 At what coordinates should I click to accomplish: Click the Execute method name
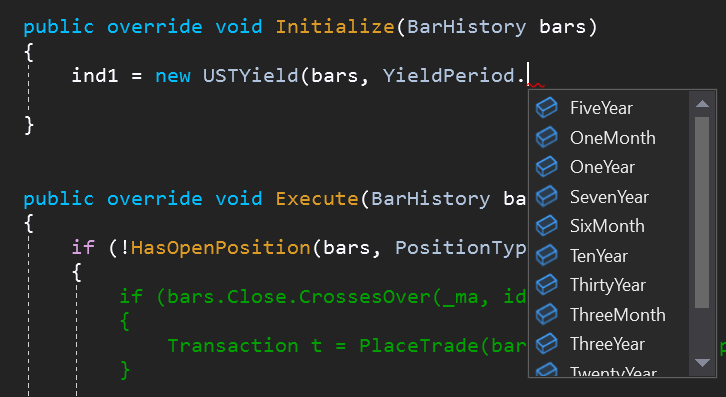tap(317, 199)
